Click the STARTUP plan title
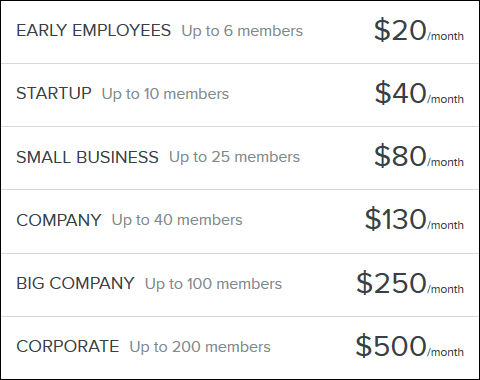The width and height of the screenshot is (480, 380). point(54,93)
